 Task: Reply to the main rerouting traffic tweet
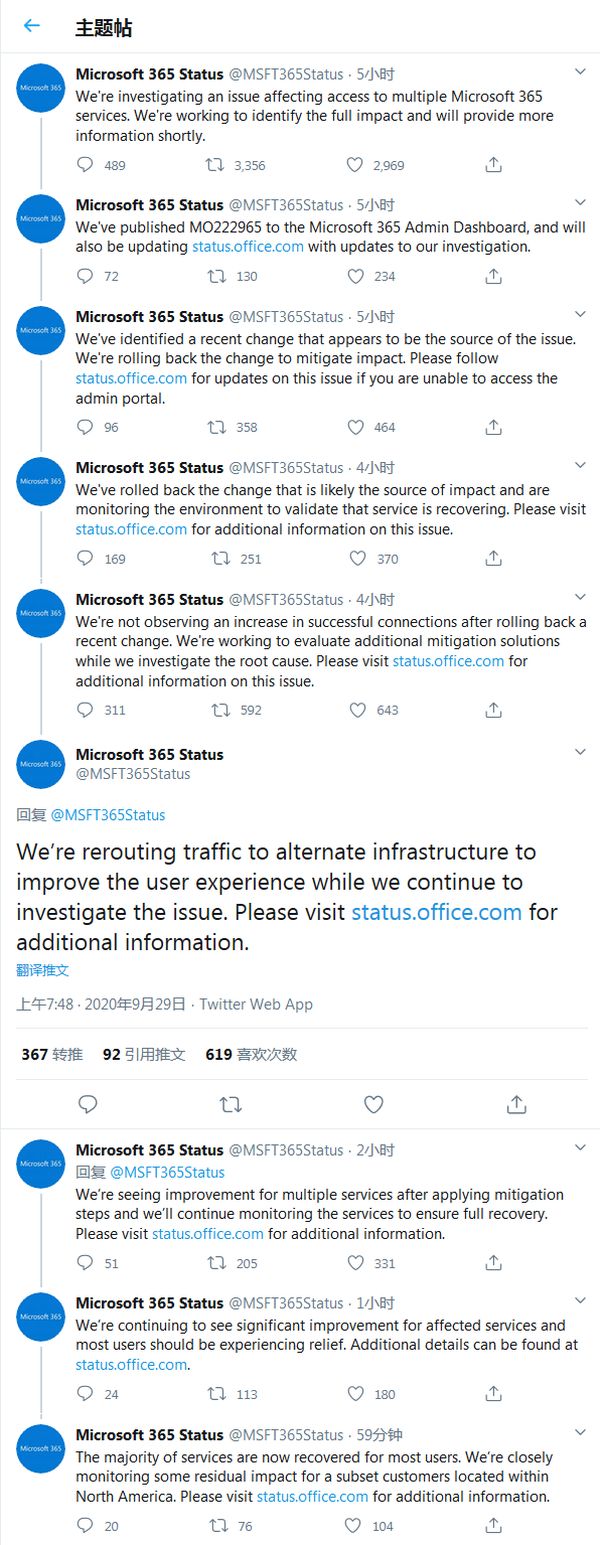(88, 1104)
